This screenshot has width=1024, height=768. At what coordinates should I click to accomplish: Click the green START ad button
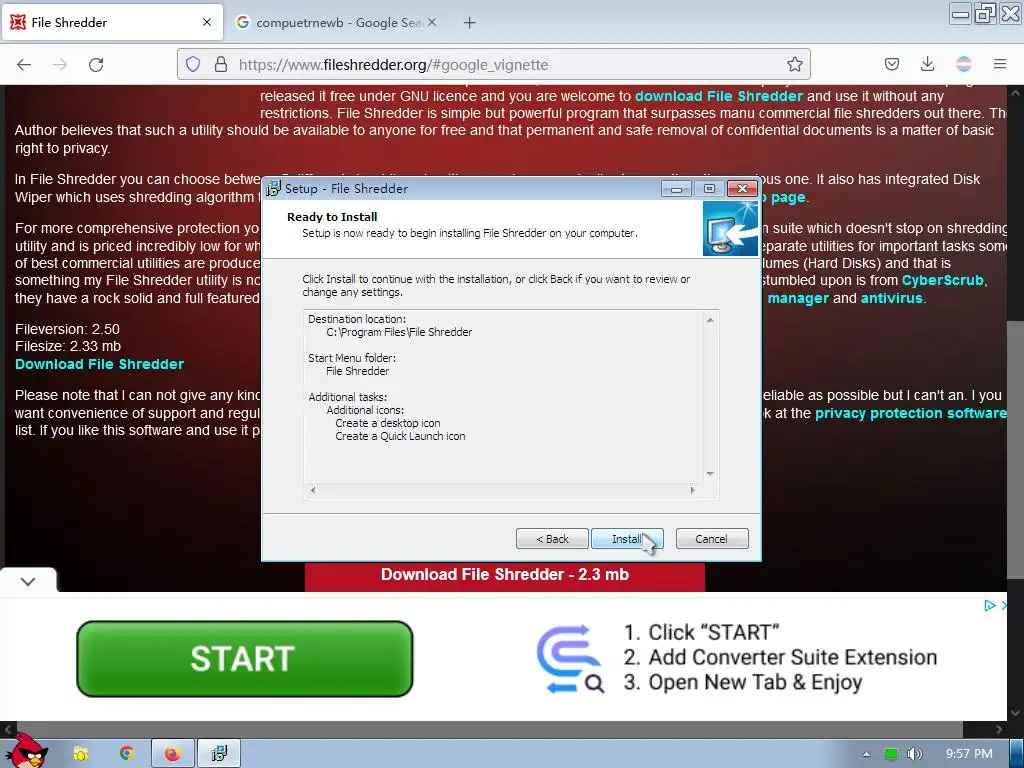[245, 658]
